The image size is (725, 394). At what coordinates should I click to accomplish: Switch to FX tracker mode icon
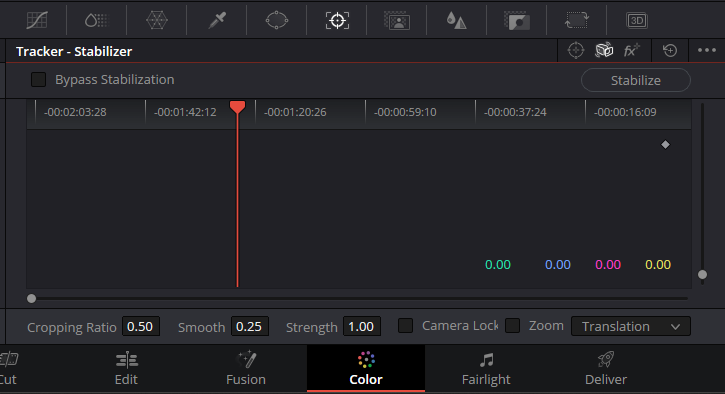[x=631, y=50]
